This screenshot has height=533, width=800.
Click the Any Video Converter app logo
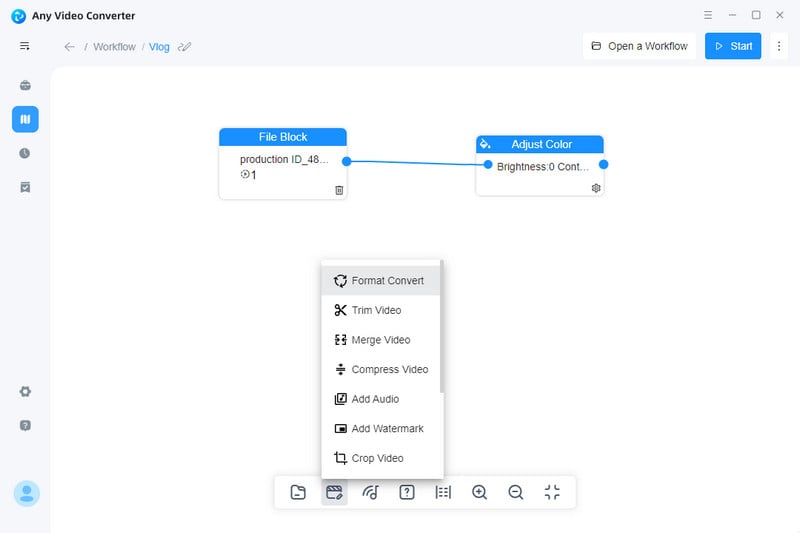18,16
